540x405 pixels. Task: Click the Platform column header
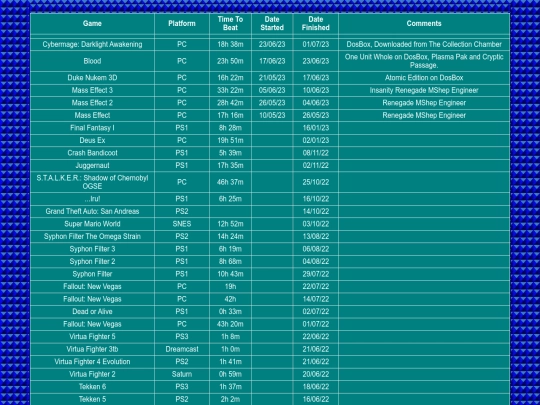tap(182, 23)
